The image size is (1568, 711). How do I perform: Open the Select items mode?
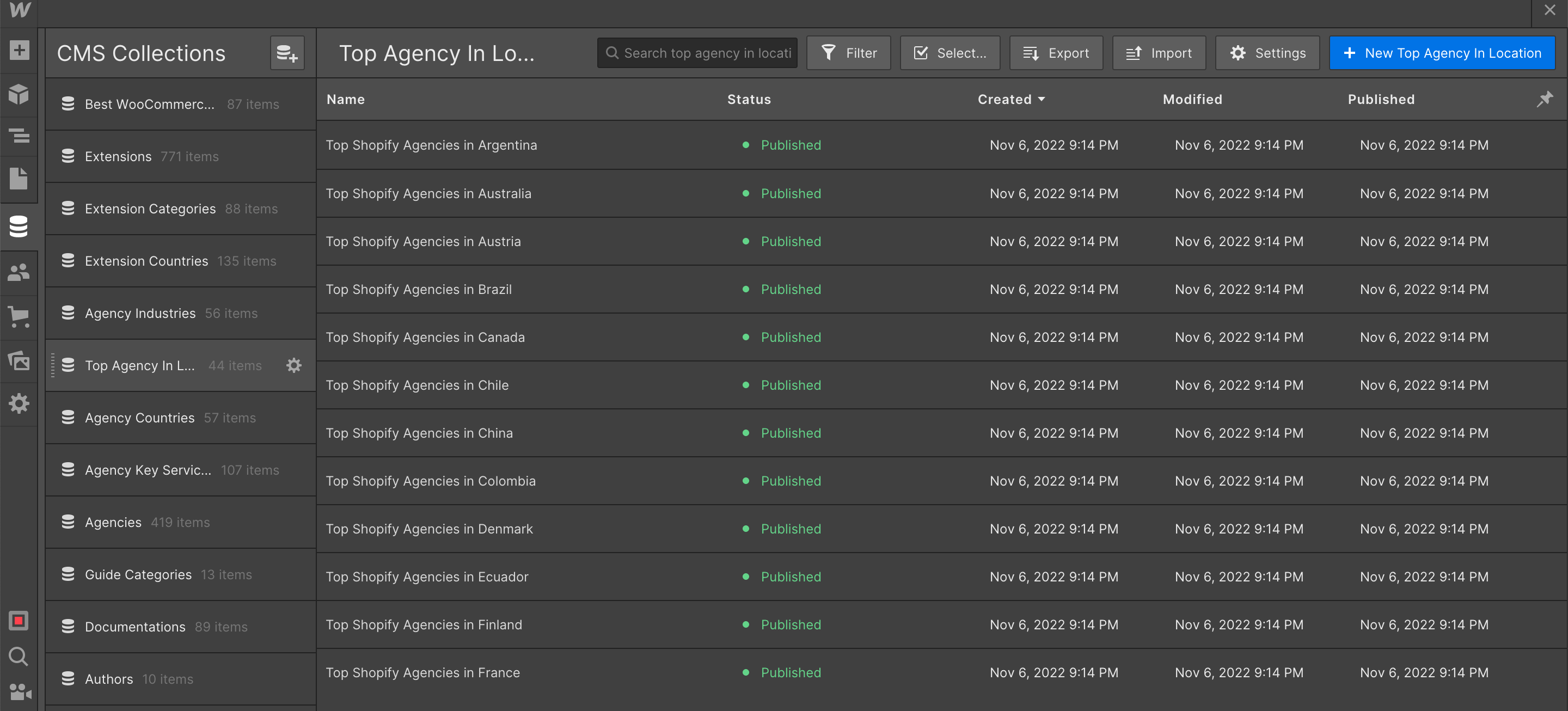(950, 53)
